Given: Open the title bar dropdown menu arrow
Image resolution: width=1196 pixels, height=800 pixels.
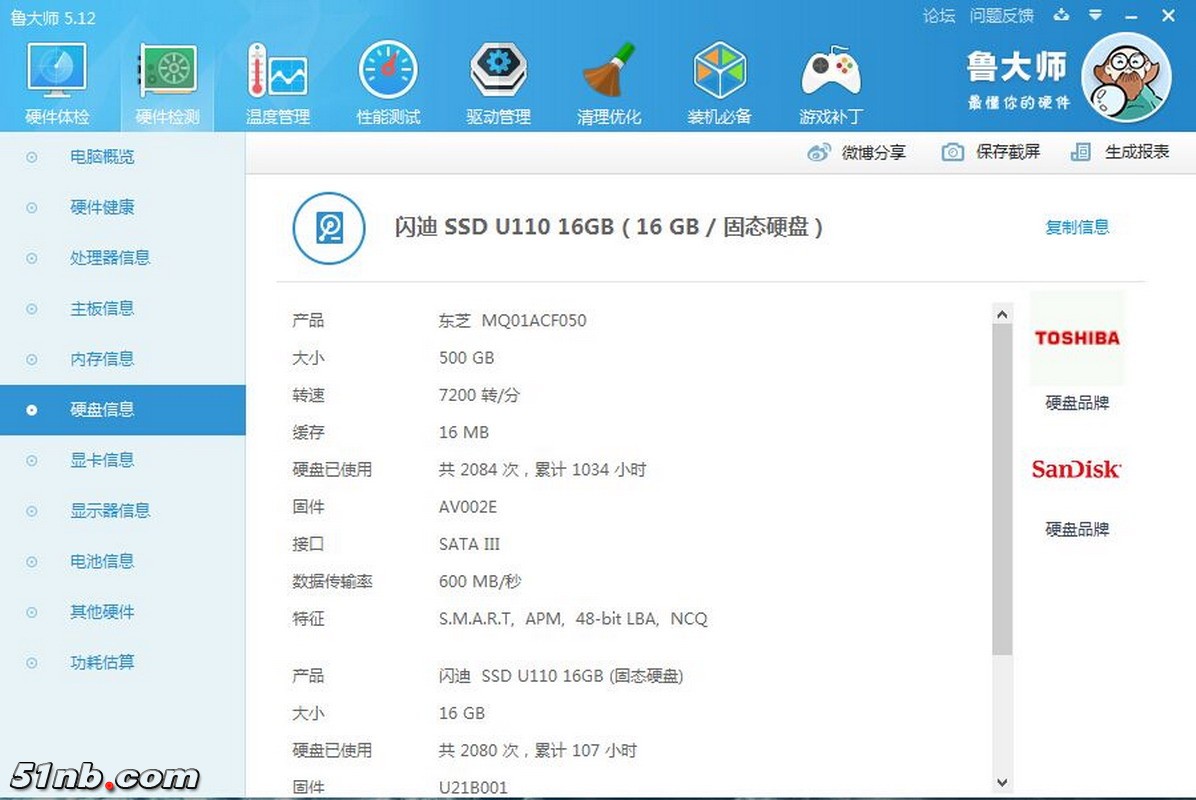Looking at the screenshot, I should coord(1096,16).
